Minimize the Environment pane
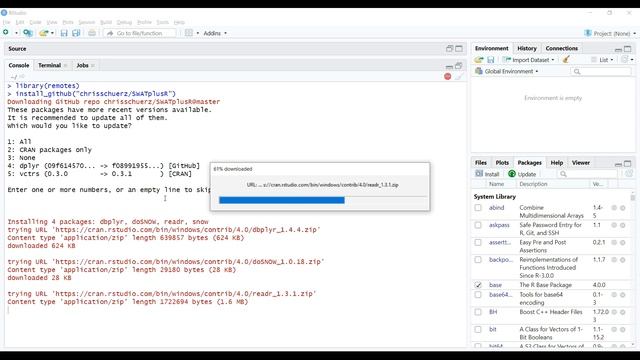The height and width of the screenshot is (360, 640). 618,49
